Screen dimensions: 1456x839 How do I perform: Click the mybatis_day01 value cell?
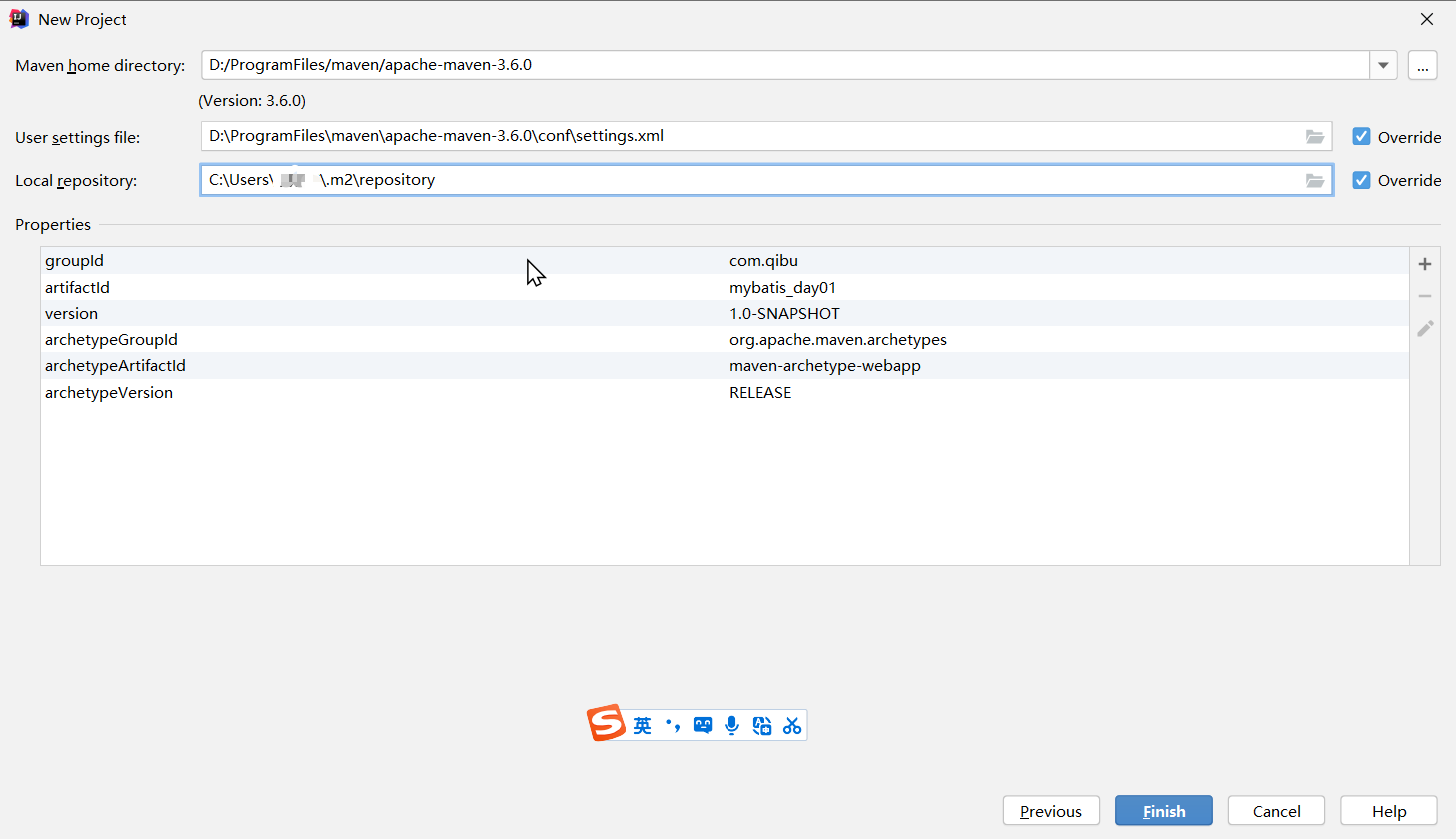pos(782,287)
